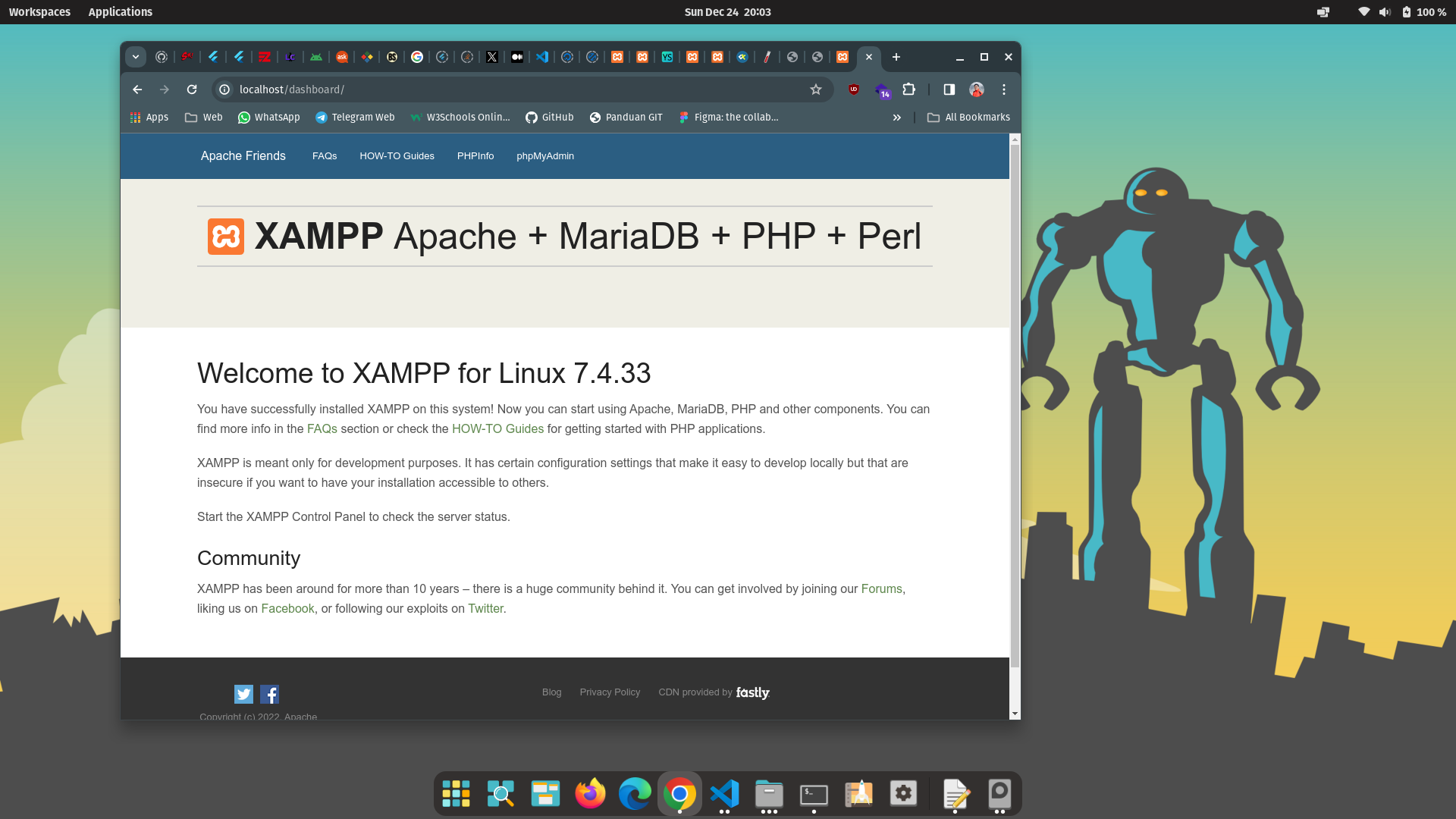The height and width of the screenshot is (819, 1456).
Task: Click the Twitter bird icon in footer
Action: [x=243, y=694]
